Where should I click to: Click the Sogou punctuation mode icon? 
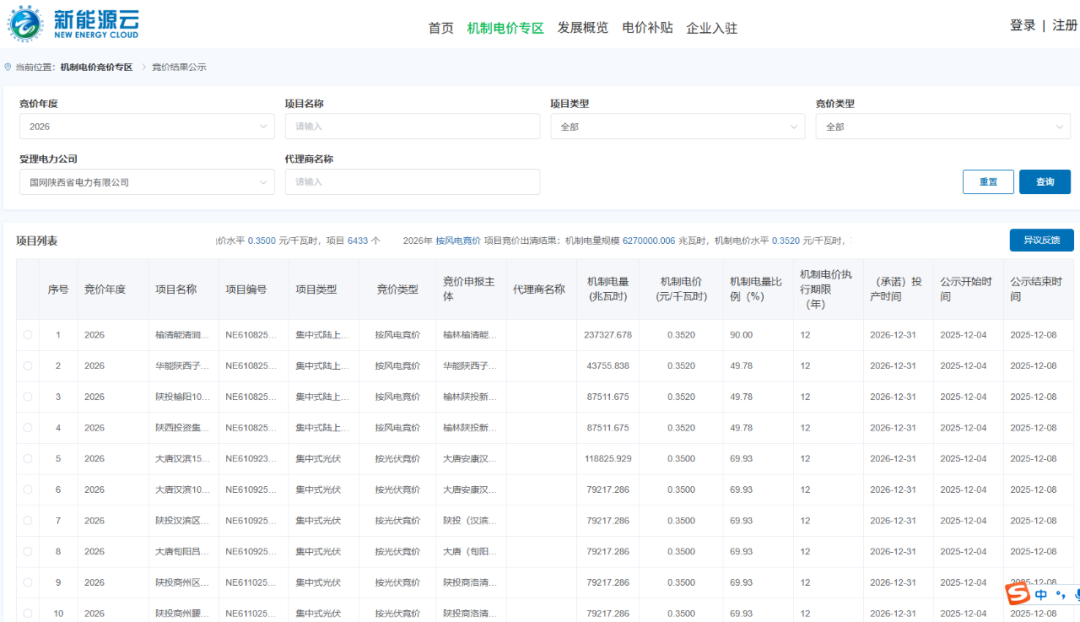coord(1060,596)
